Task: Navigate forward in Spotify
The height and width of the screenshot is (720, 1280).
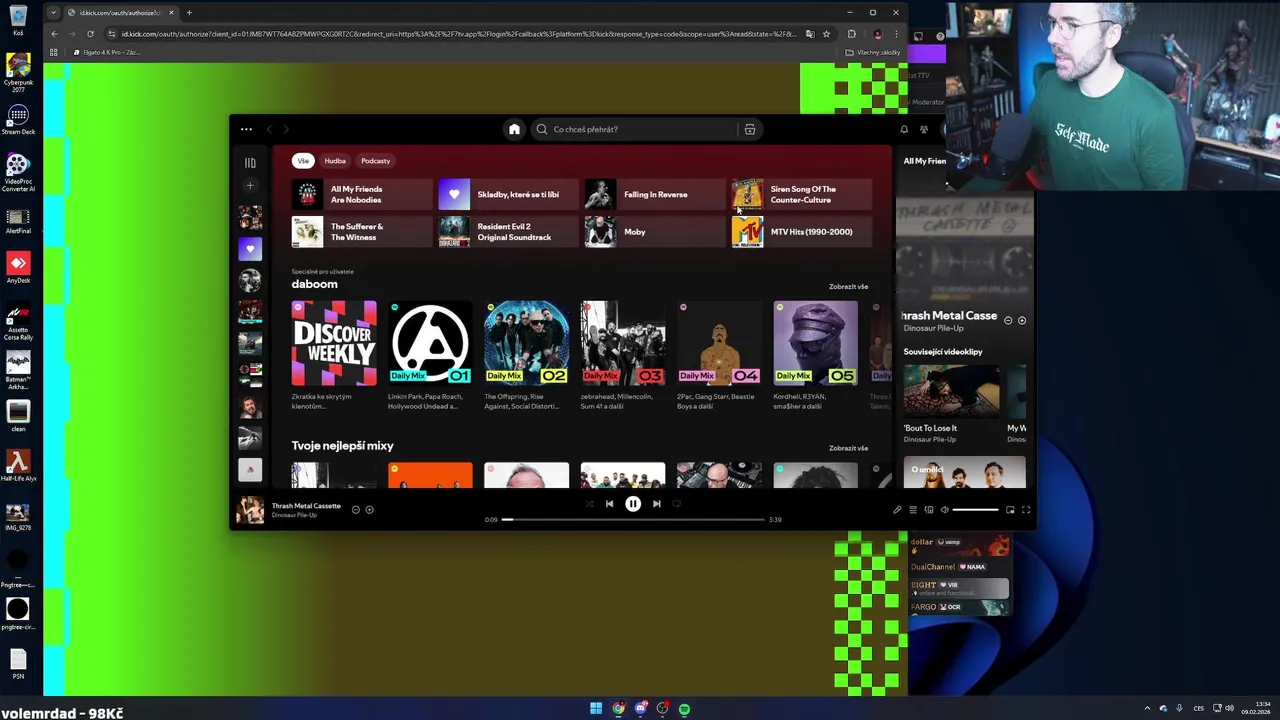Action: (x=285, y=129)
